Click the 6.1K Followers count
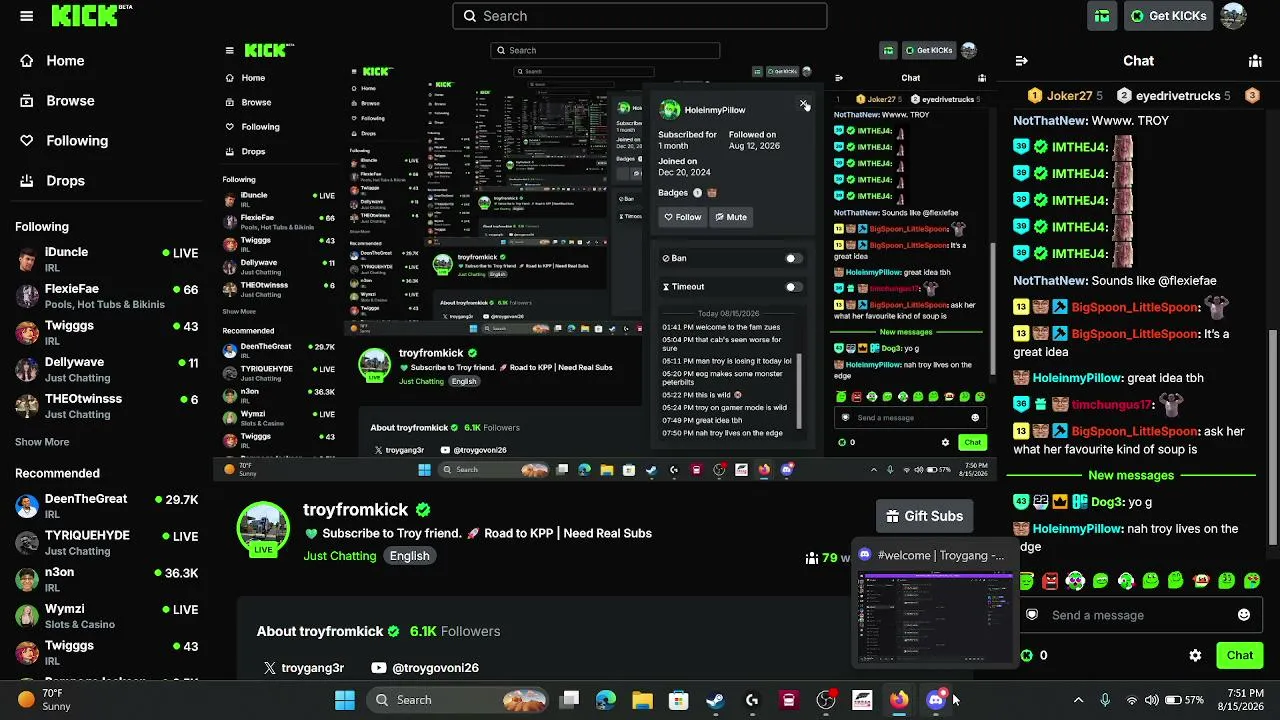Screen dimensions: 1280x720 coord(455,631)
